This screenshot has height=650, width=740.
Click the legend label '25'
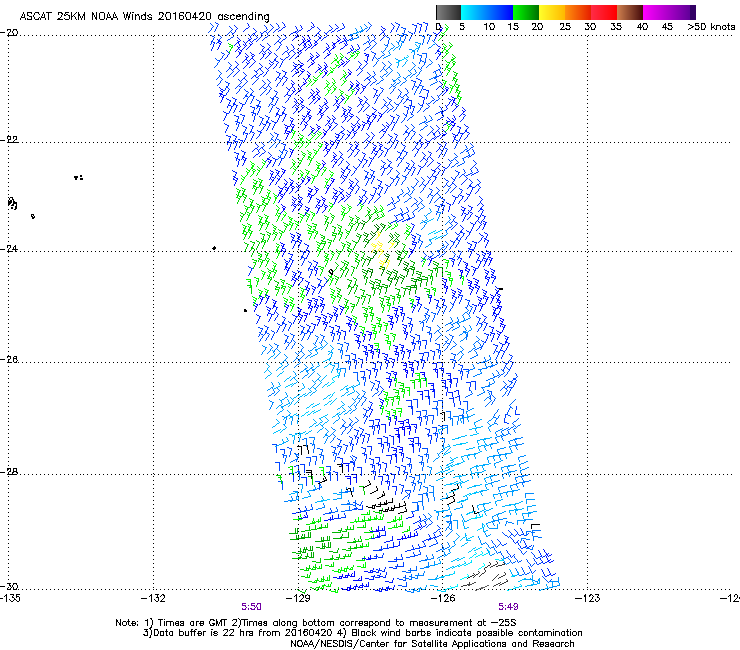pos(565,27)
